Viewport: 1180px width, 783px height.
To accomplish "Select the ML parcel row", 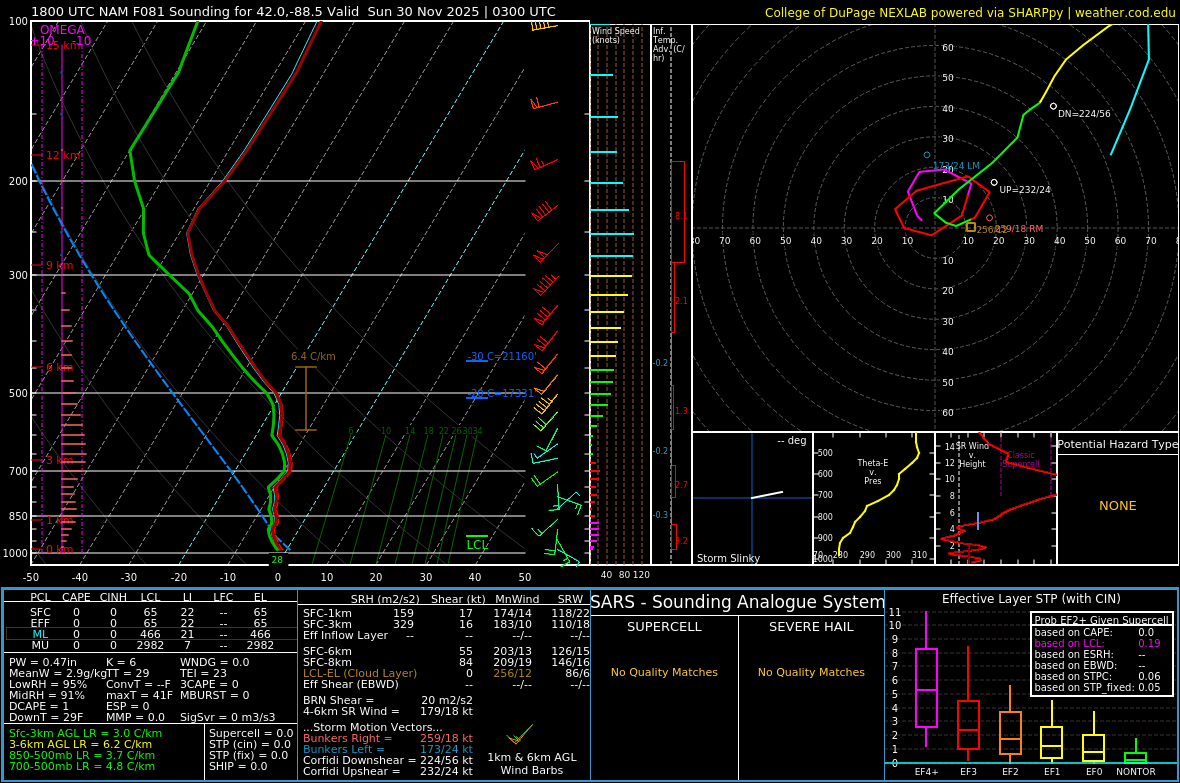I will pos(151,634).
